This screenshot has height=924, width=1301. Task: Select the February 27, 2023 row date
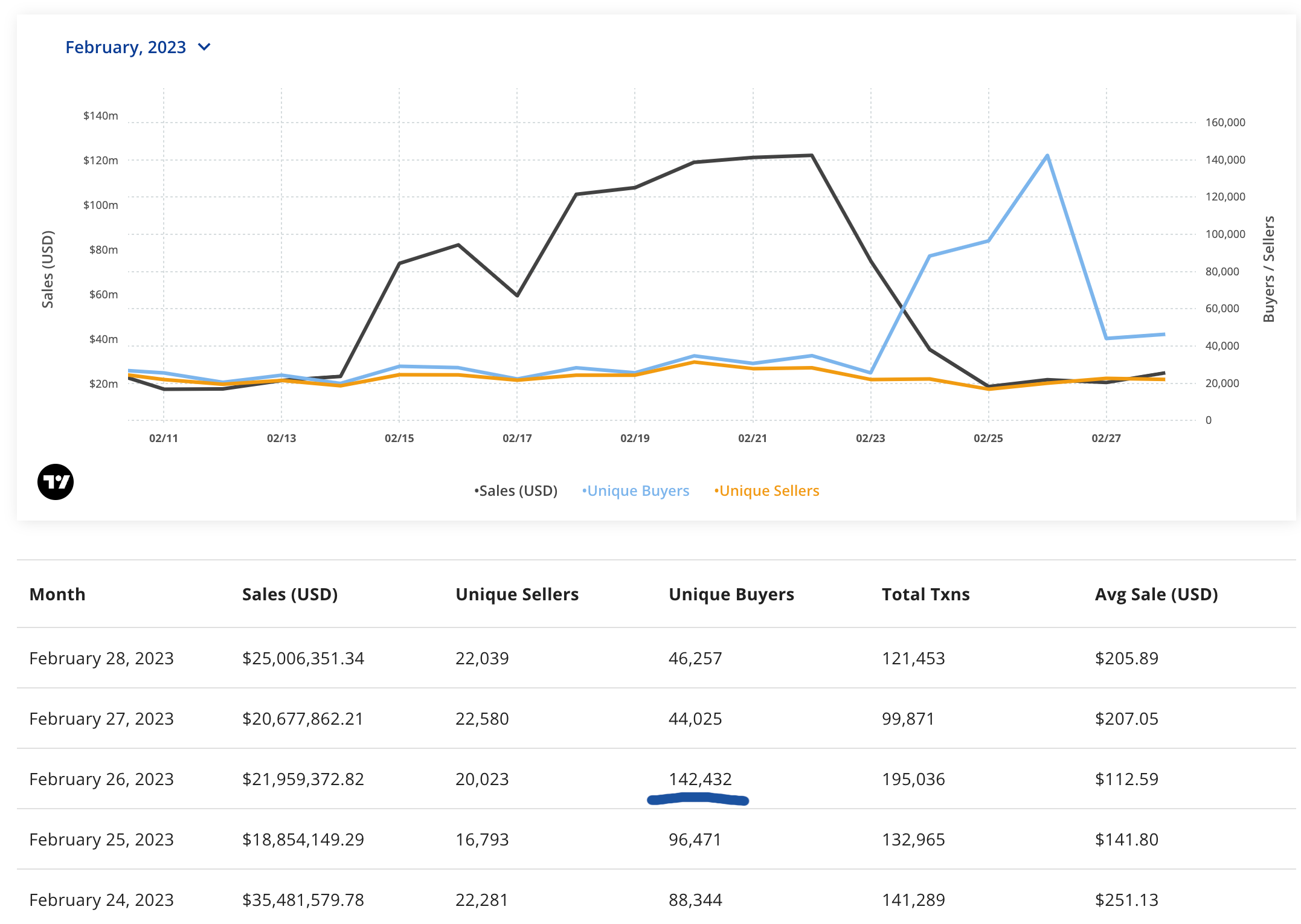(x=101, y=719)
